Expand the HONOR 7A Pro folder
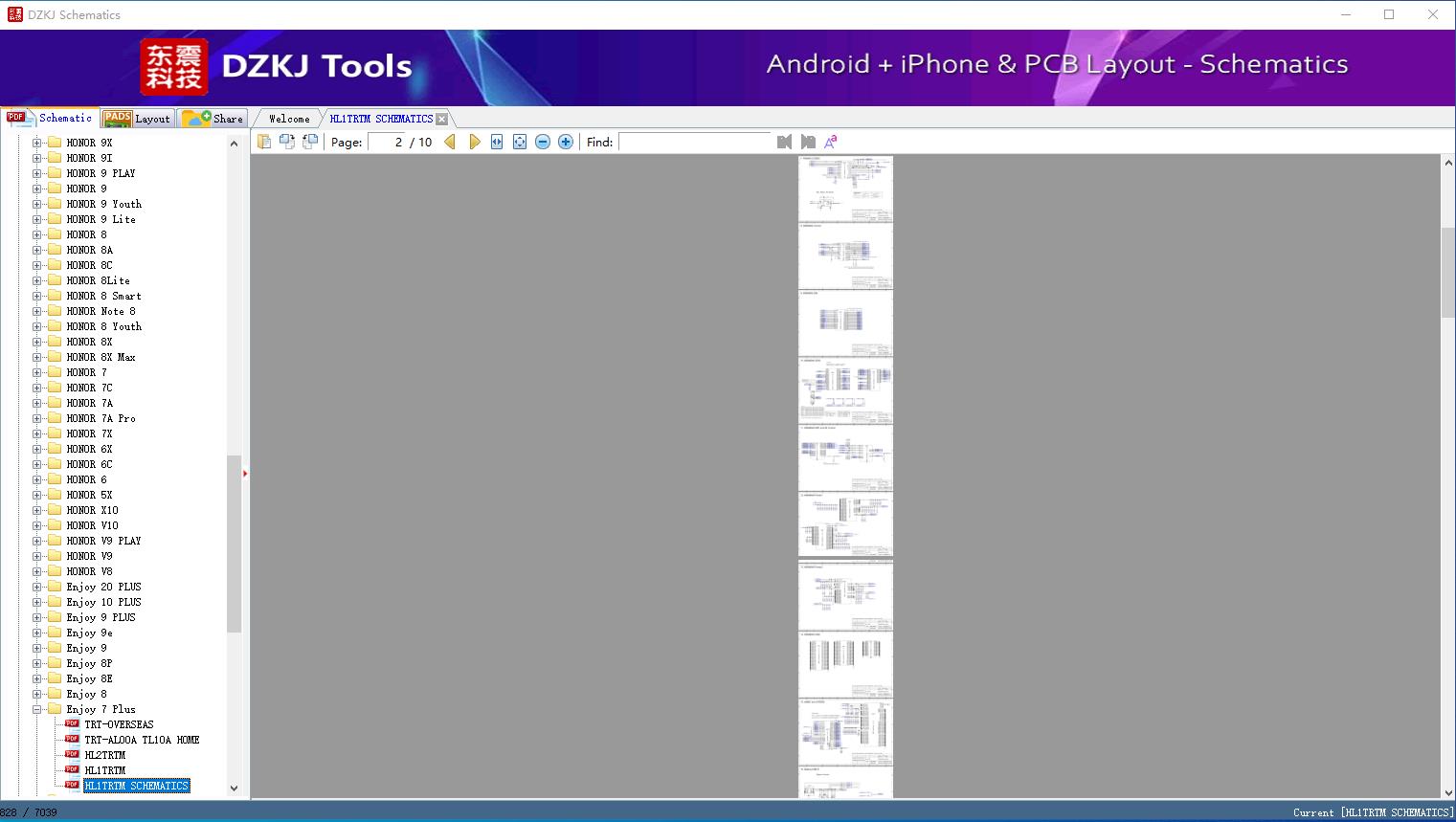The height and width of the screenshot is (822, 1456). tap(37, 418)
